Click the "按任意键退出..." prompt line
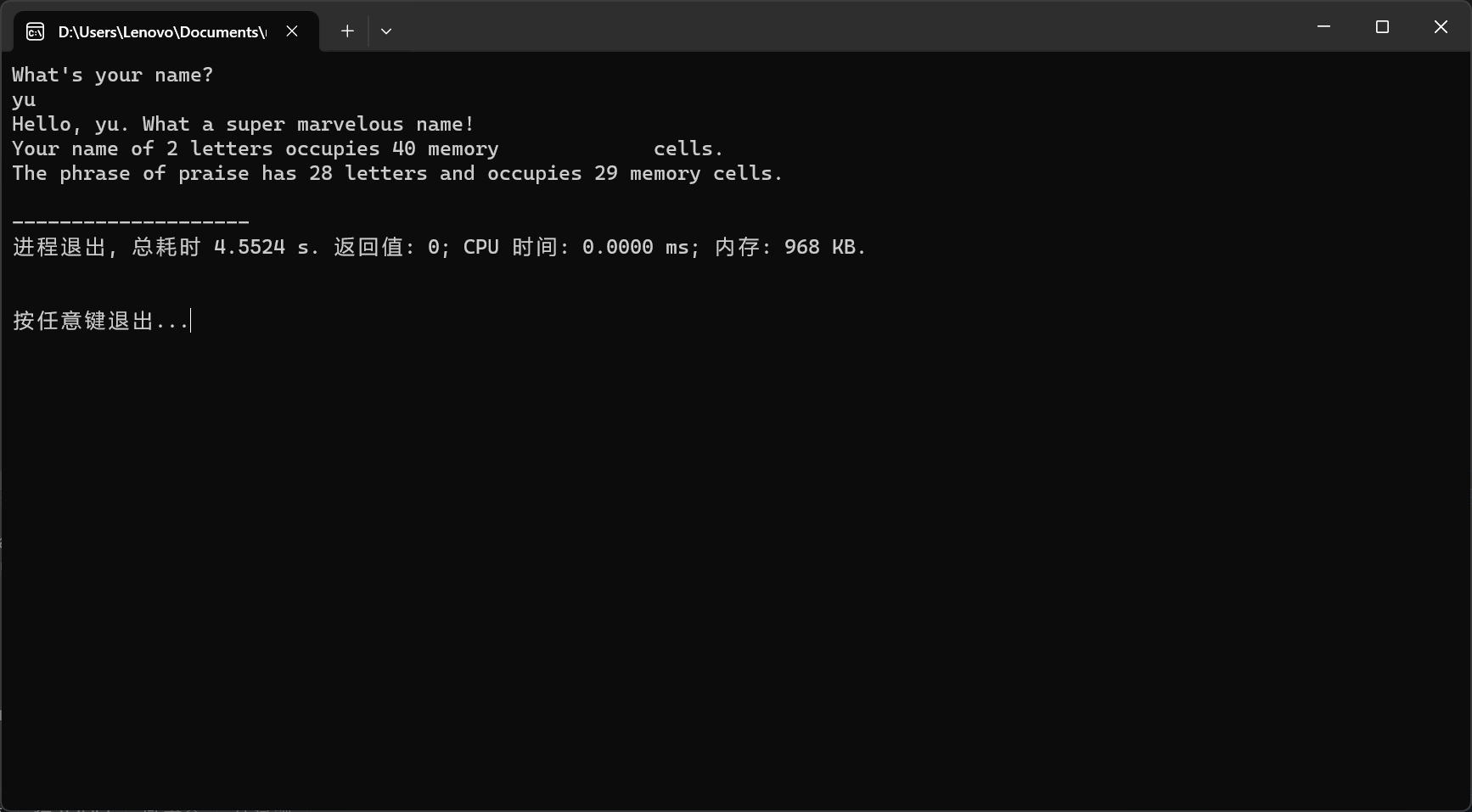 pos(101,321)
